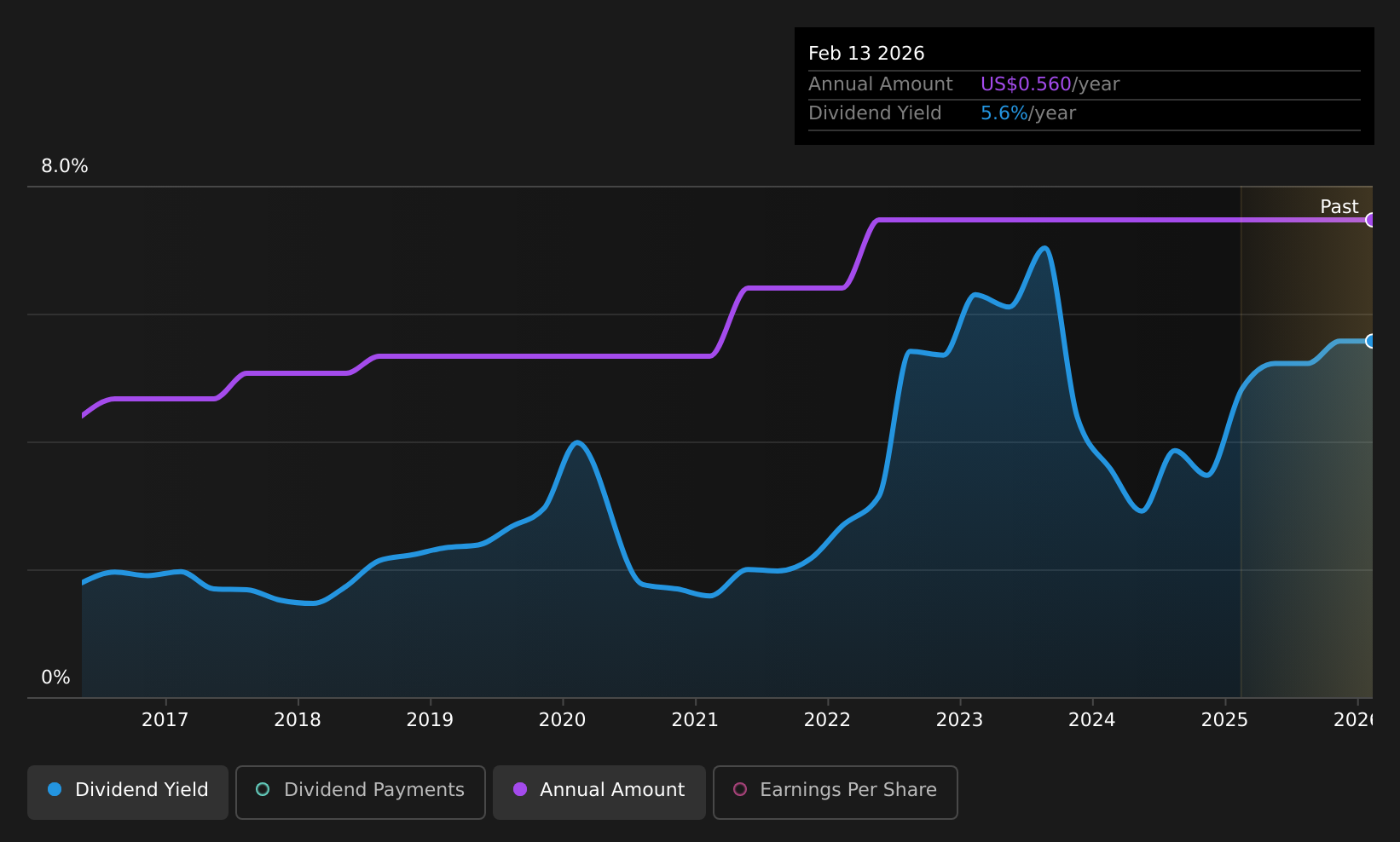Click the 2020 x-axis label
This screenshot has width=1400, height=842.
click(x=563, y=720)
